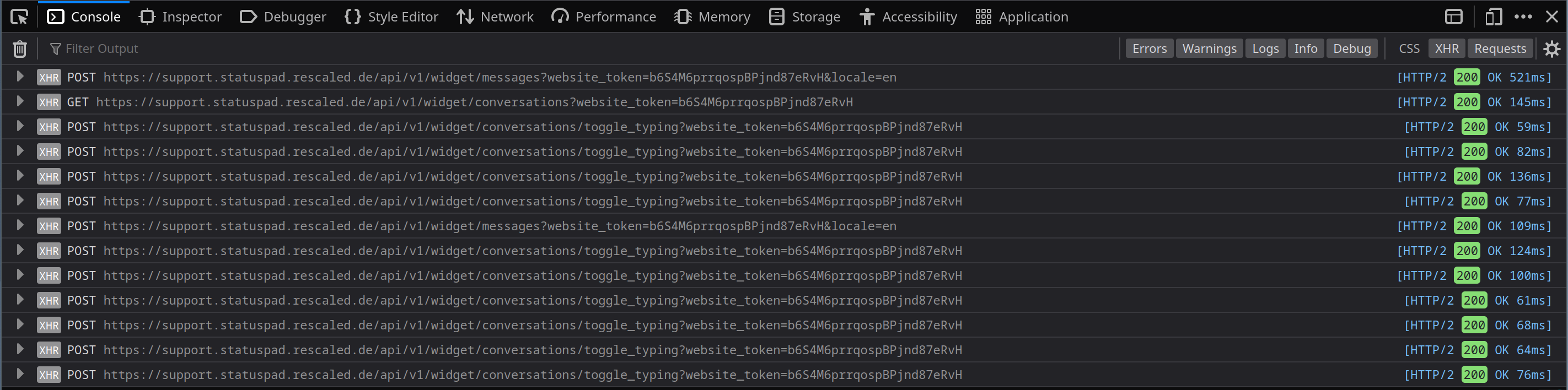The width and height of the screenshot is (1568, 390).
Task: Open the Accessibility inspector
Action: pos(908,17)
